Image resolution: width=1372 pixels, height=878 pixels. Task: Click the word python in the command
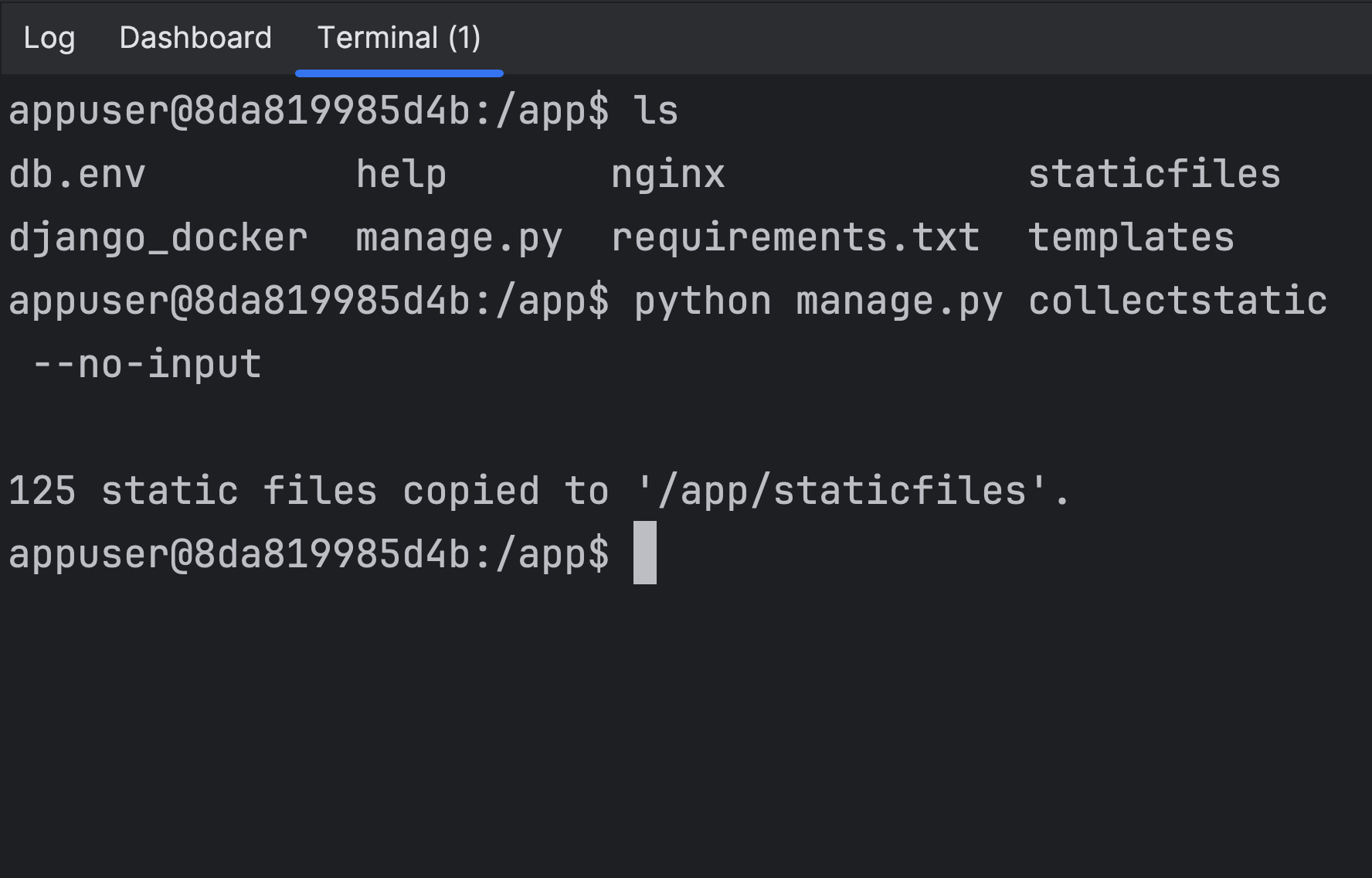coord(702,301)
